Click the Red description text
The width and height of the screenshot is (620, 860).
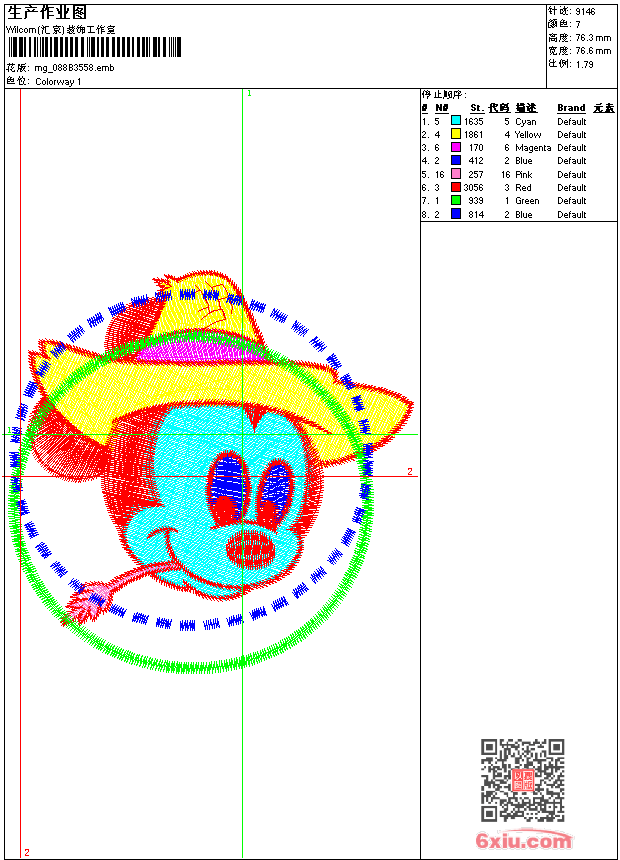coord(523,188)
